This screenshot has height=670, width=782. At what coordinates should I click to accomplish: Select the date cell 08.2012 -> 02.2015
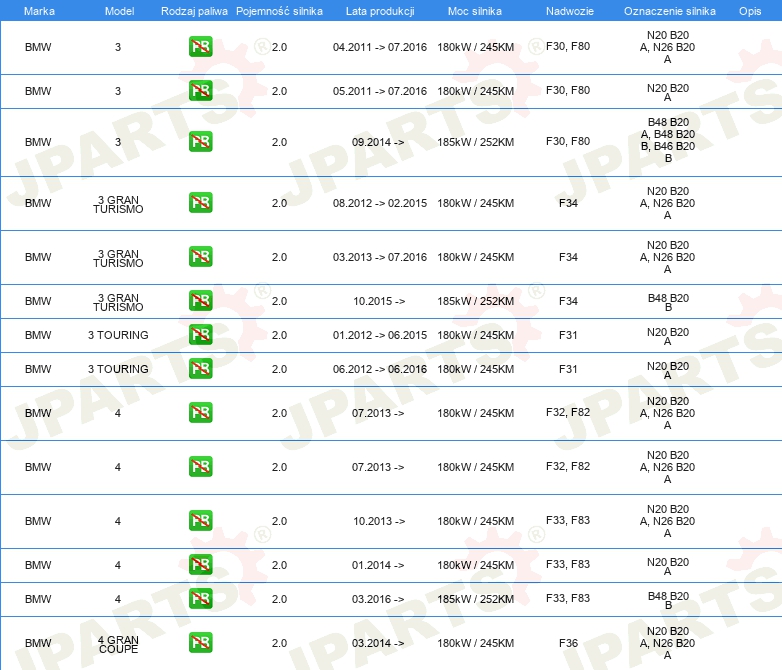point(380,203)
